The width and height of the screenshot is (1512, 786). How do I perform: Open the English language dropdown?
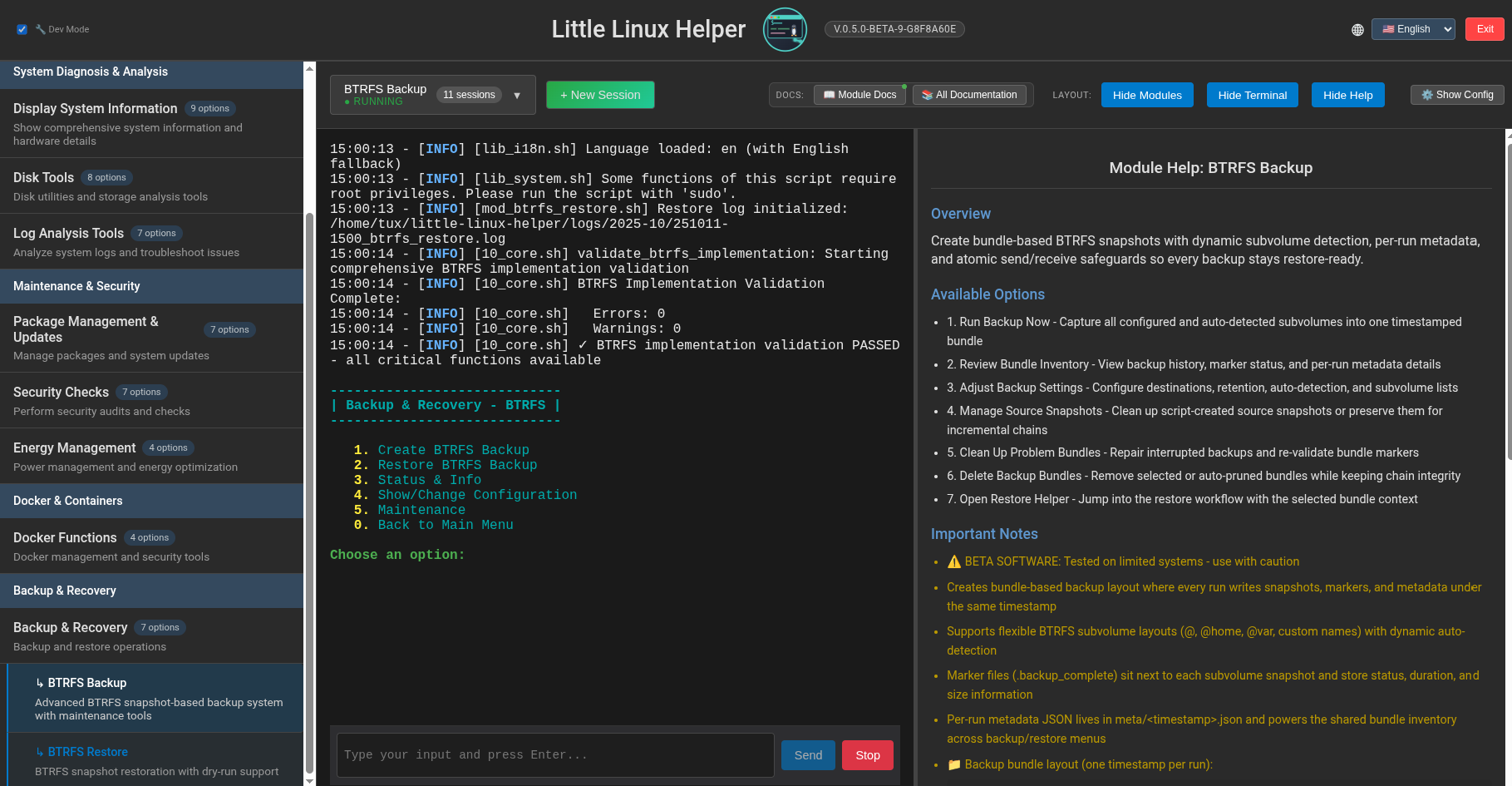1413,29
